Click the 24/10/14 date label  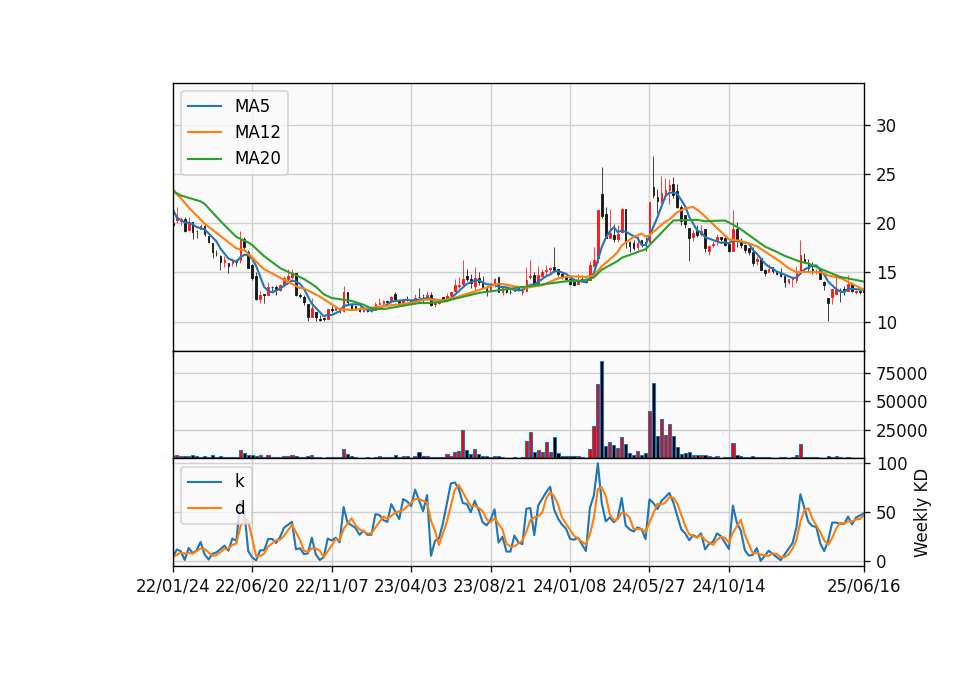click(729, 587)
